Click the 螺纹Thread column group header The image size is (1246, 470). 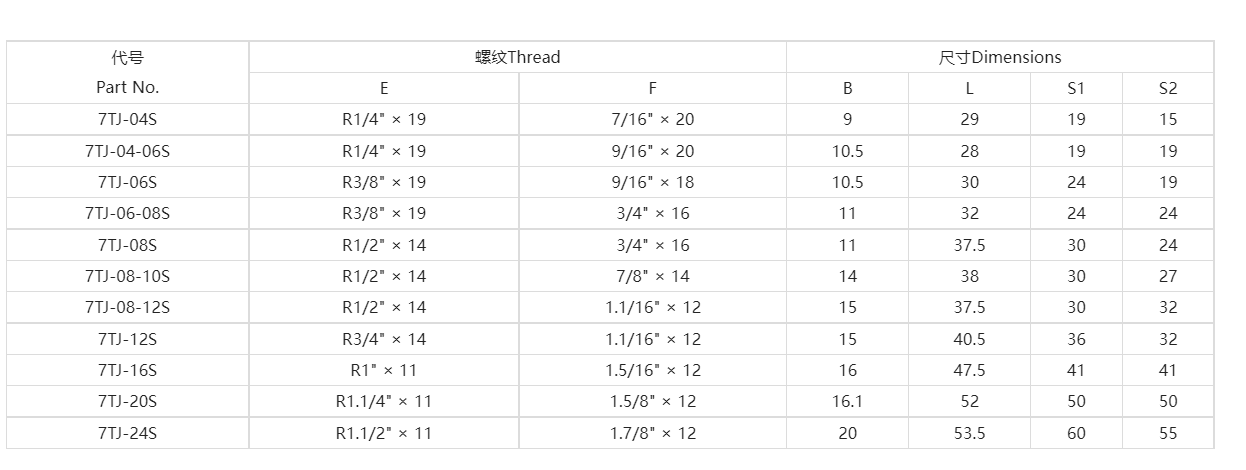pyautogui.click(x=517, y=57)
